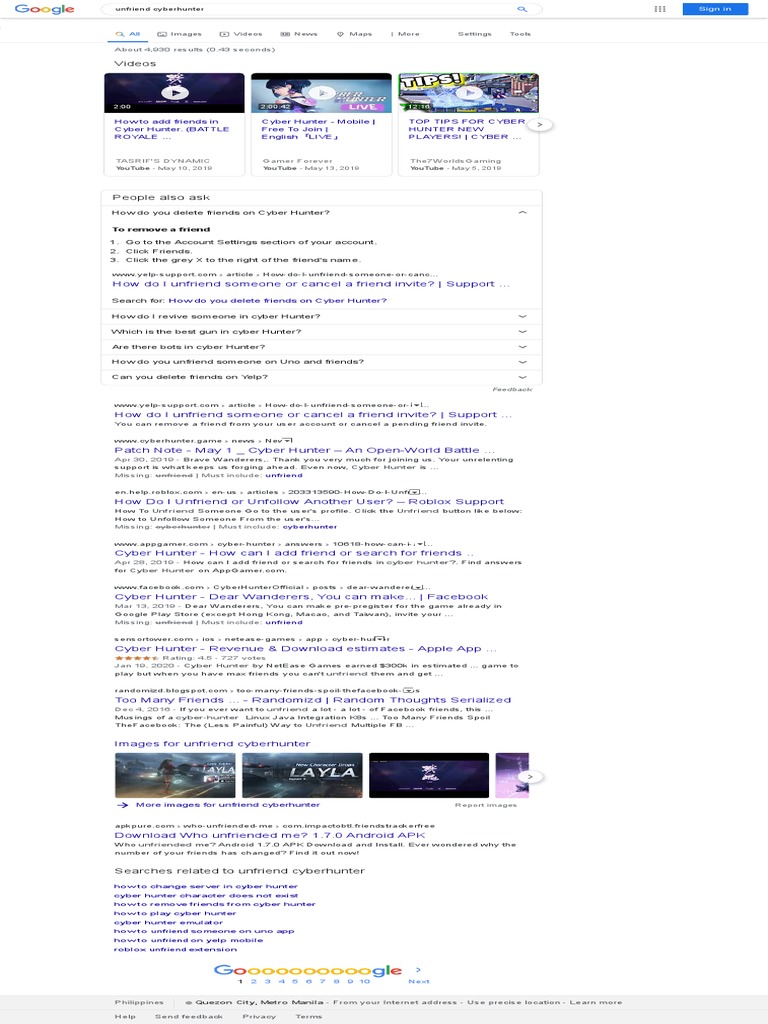This screenshot has height=1024, width=768.
Task: Expand 'How do you unfriend someone on Uno and friends?'
Action: click(x=321, y=362)
